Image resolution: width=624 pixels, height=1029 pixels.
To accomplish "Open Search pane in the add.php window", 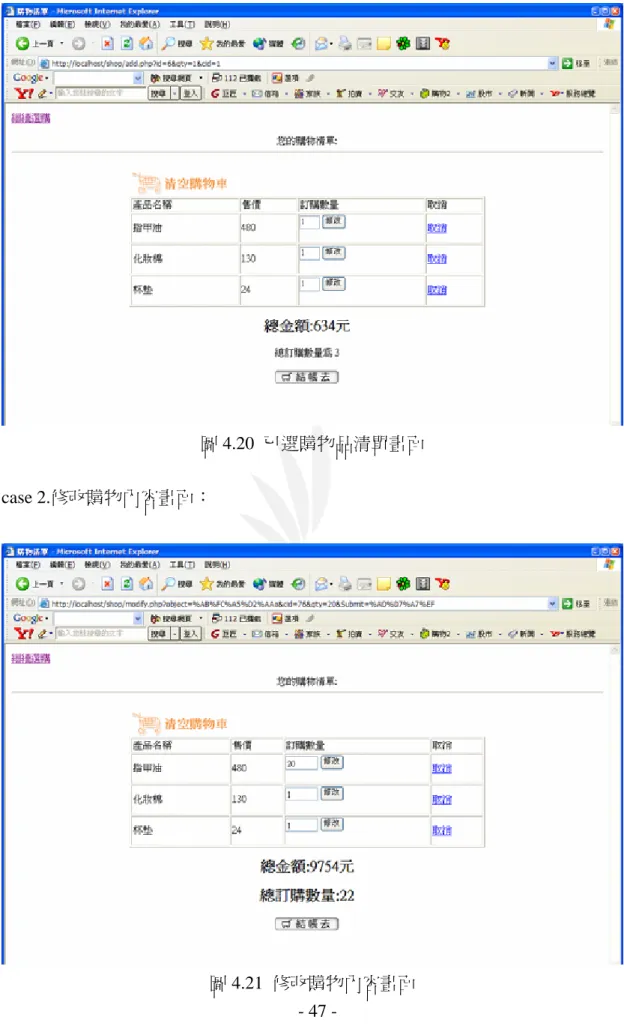I will coord(177,43).
